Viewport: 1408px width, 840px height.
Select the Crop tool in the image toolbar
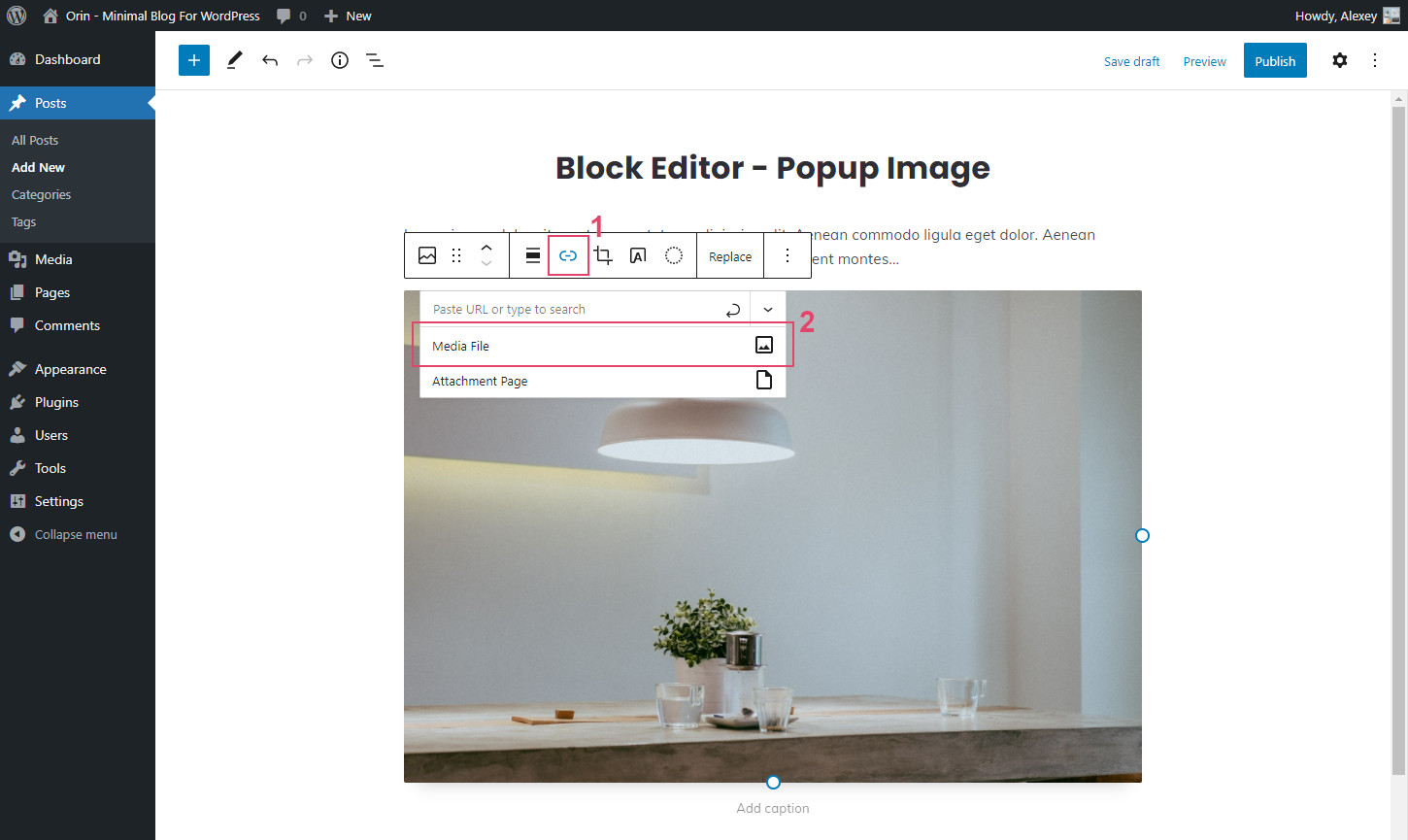point(603,255)
